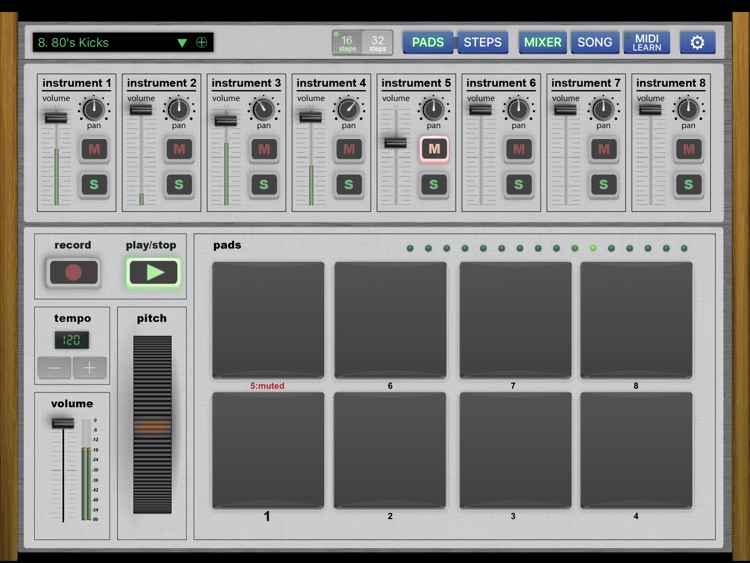
Task: Enable MIDI LEARN mode
Action: 647,42
